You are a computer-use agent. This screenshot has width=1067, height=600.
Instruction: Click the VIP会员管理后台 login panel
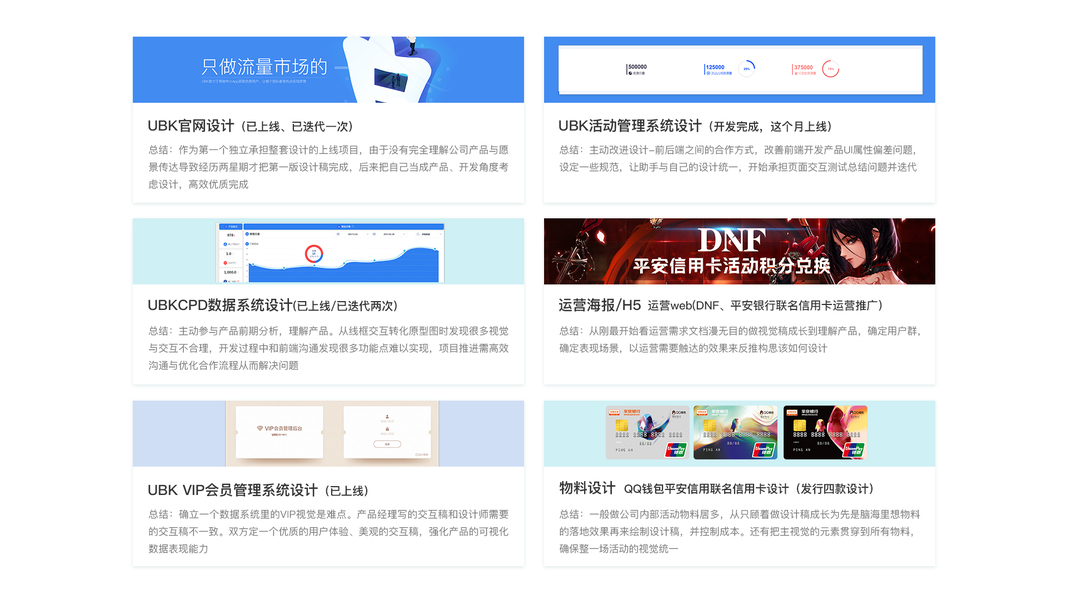point(279,432)
